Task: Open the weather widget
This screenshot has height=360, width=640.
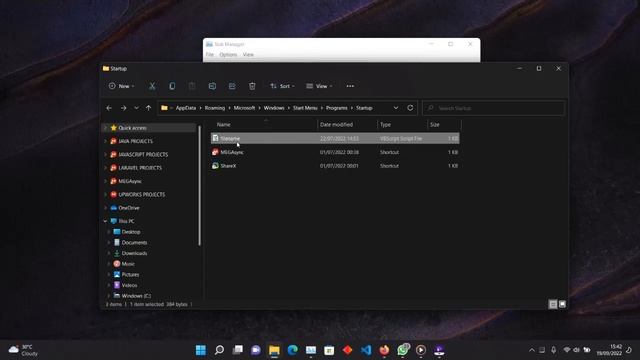Action: tap(23, 350)
